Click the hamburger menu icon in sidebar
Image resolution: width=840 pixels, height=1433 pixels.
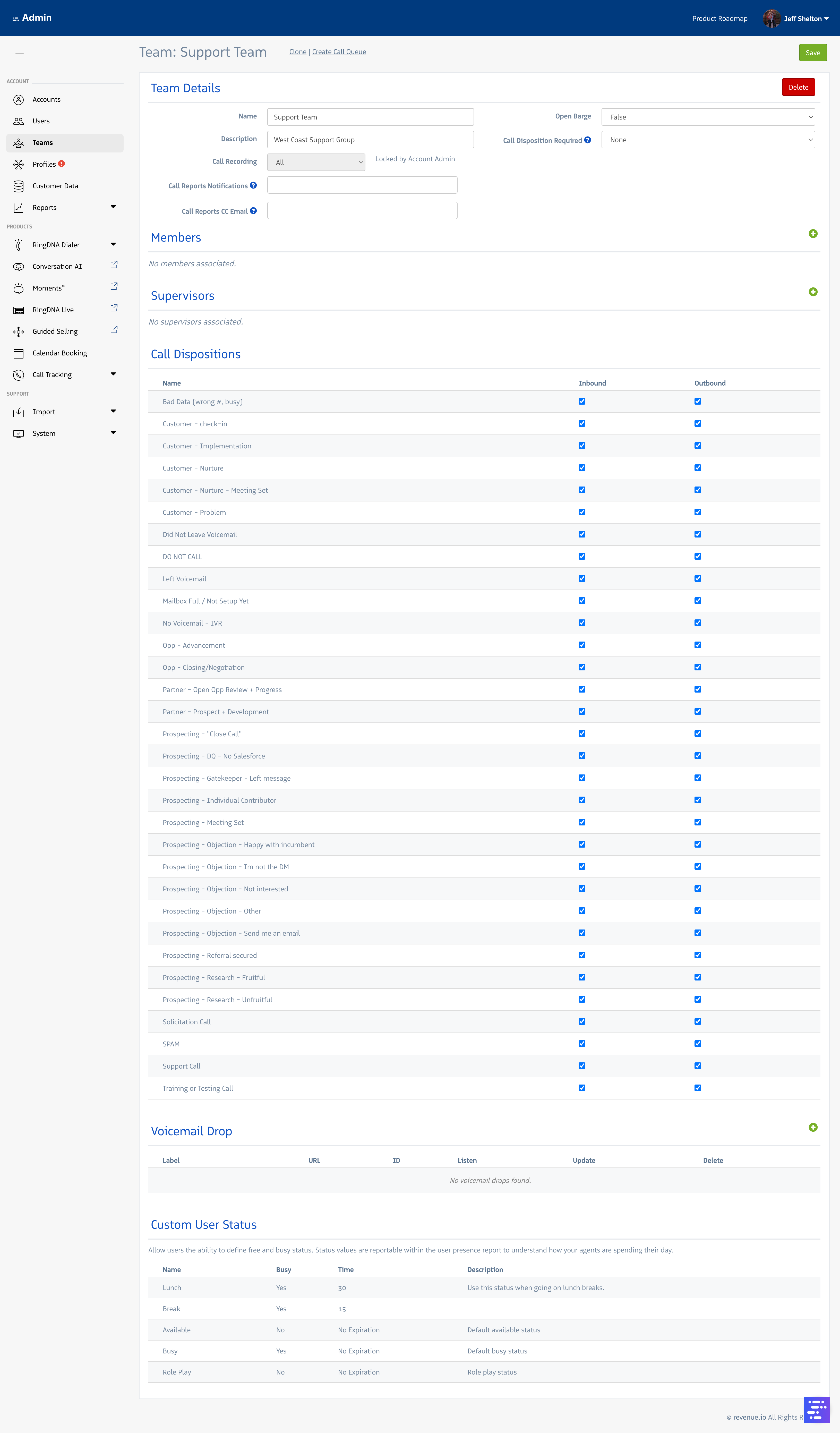(19, 57)
